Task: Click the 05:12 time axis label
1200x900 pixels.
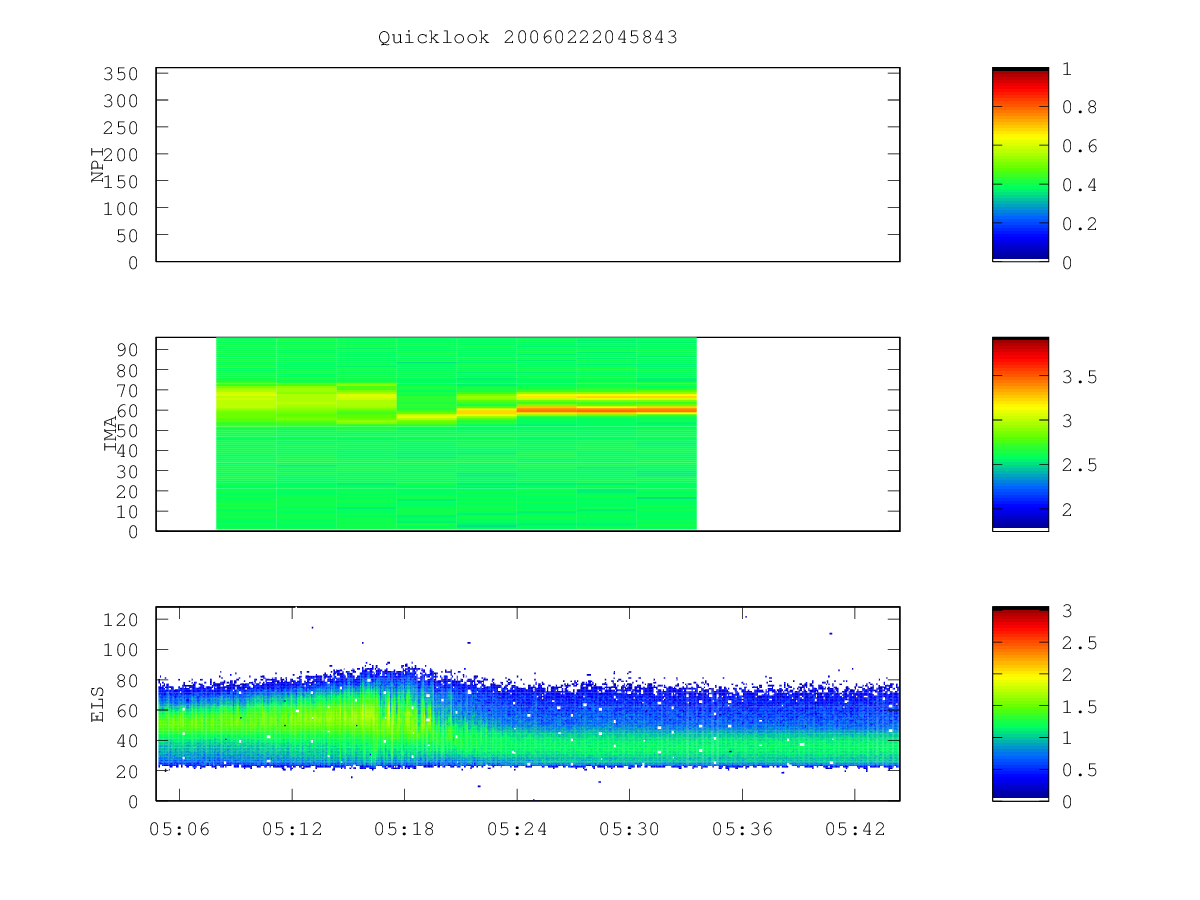Action: [292, 828]
